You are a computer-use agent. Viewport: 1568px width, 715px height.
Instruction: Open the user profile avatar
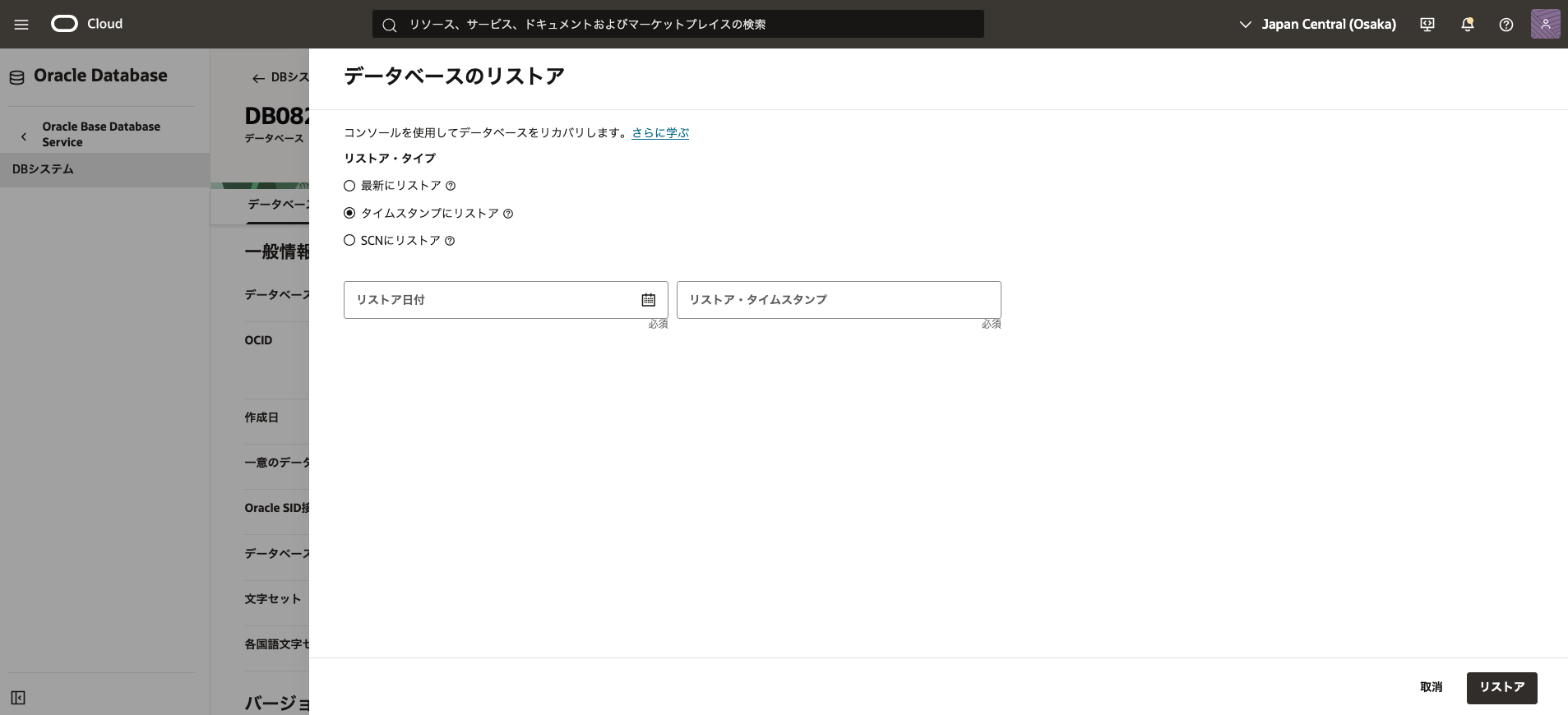pos(1545,25)
